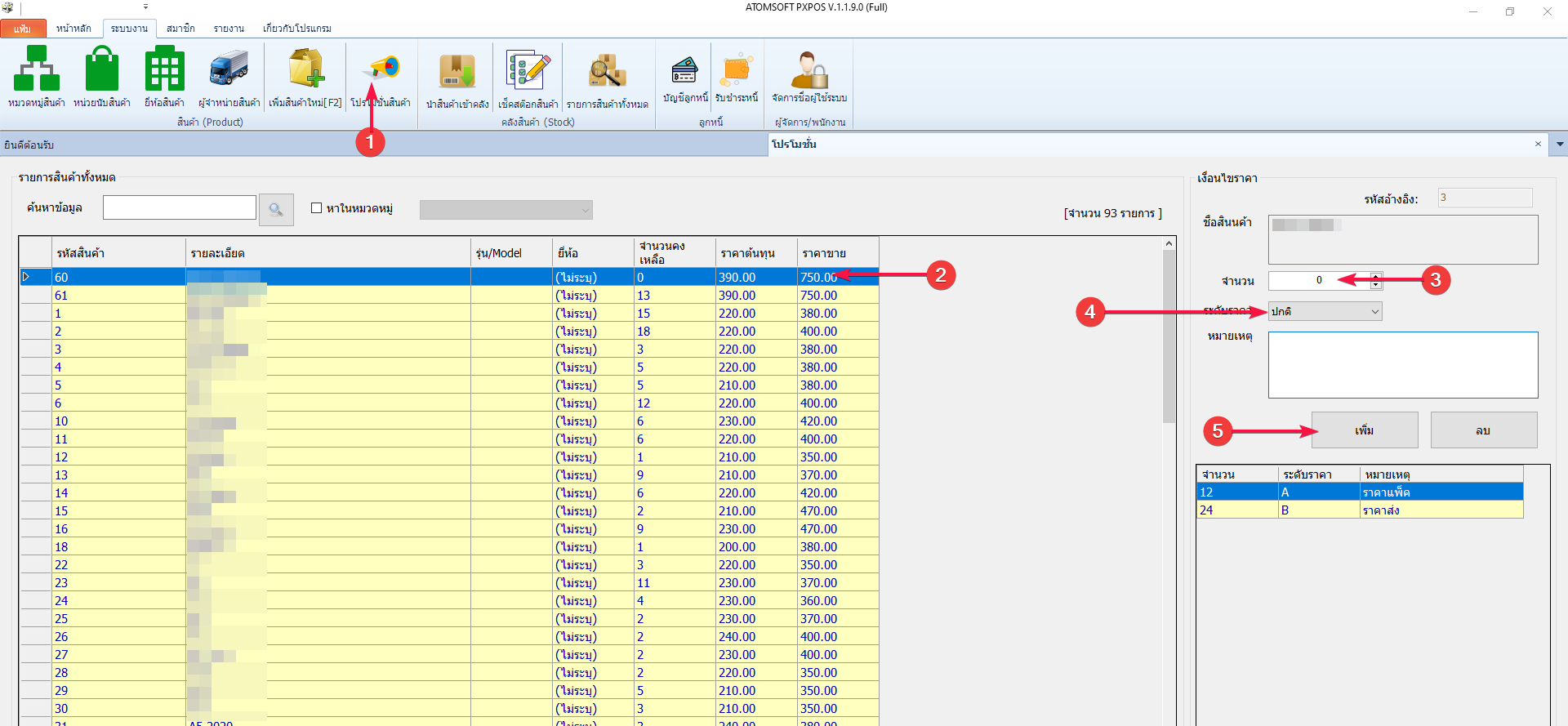Open the ยี่ห้อสินค้า brand building icon
The image size is (1568, 726).
click(x=164, y=77)
